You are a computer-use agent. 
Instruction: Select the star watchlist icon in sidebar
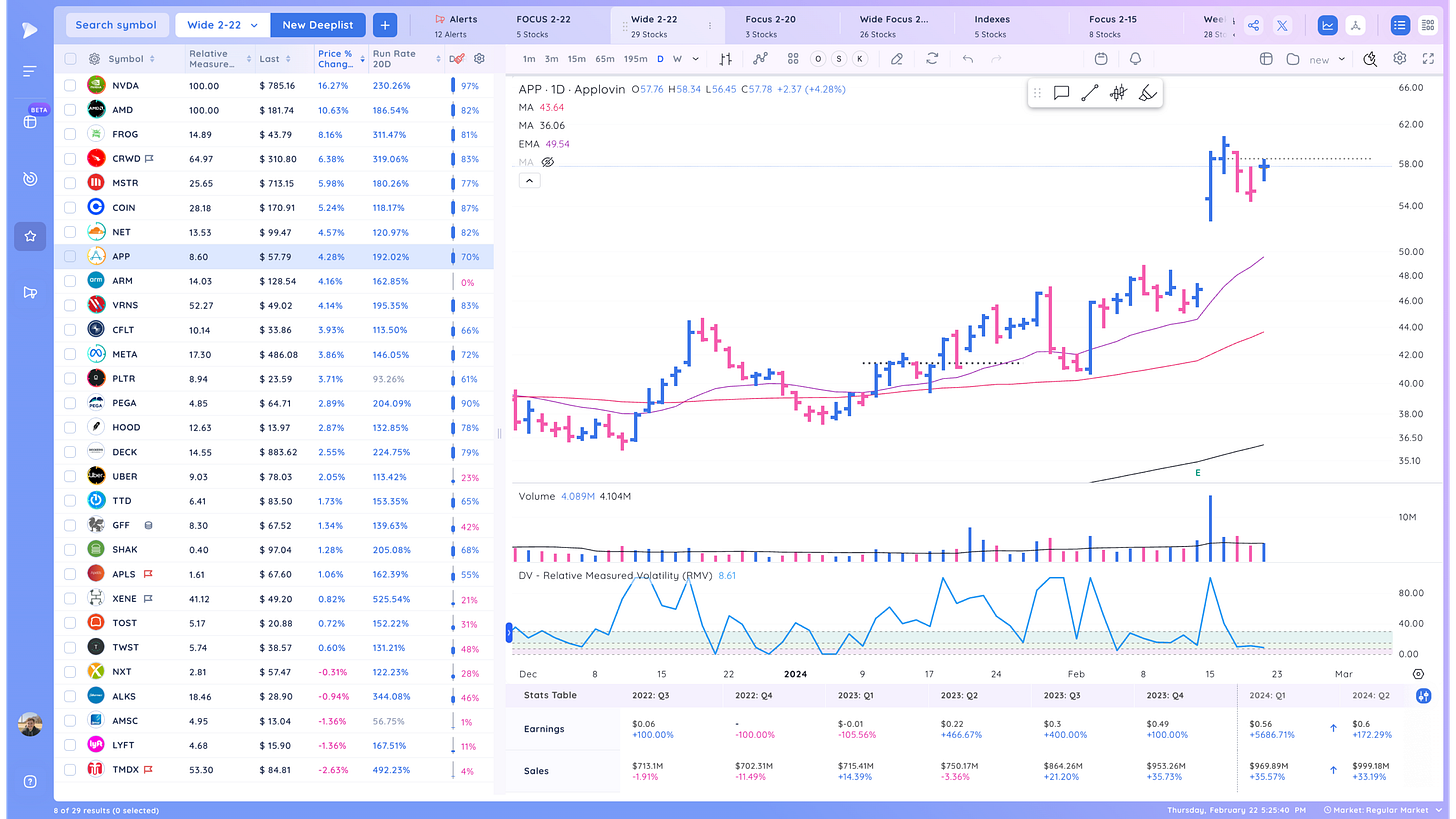tap(30, 236)
